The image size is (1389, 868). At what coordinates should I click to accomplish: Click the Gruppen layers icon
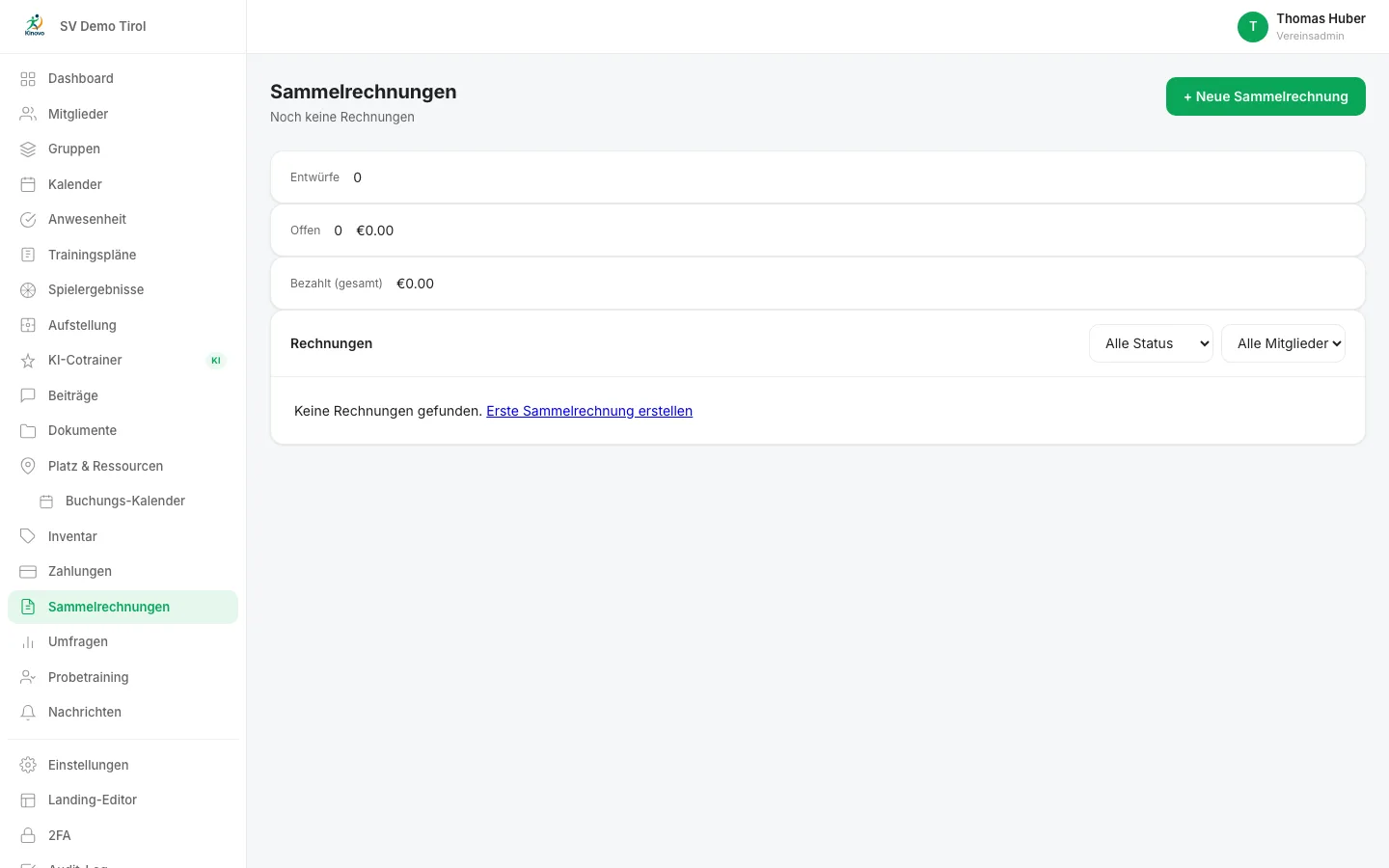(x=28, y=149)
